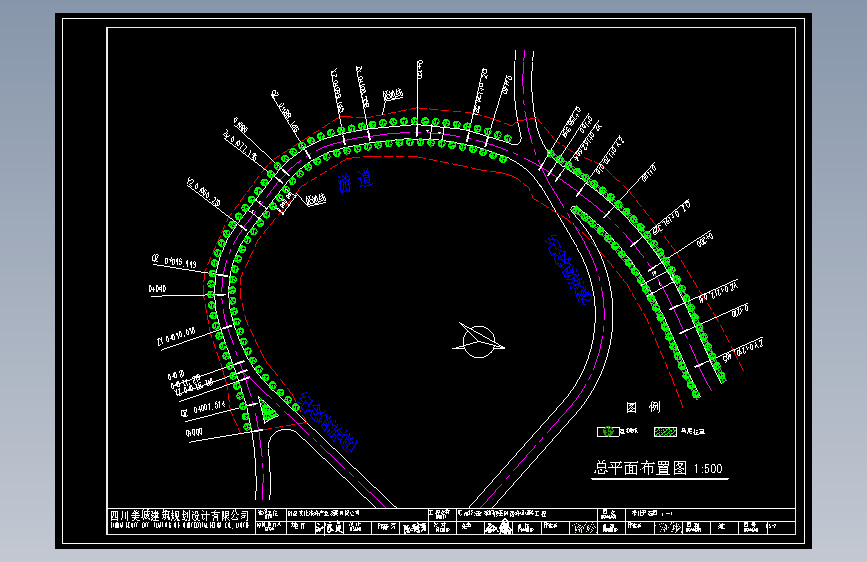Select the green hatched triangle at the road junction
Image resolution: width=867 pixels, height=562 pixels.
pos(268,411)
